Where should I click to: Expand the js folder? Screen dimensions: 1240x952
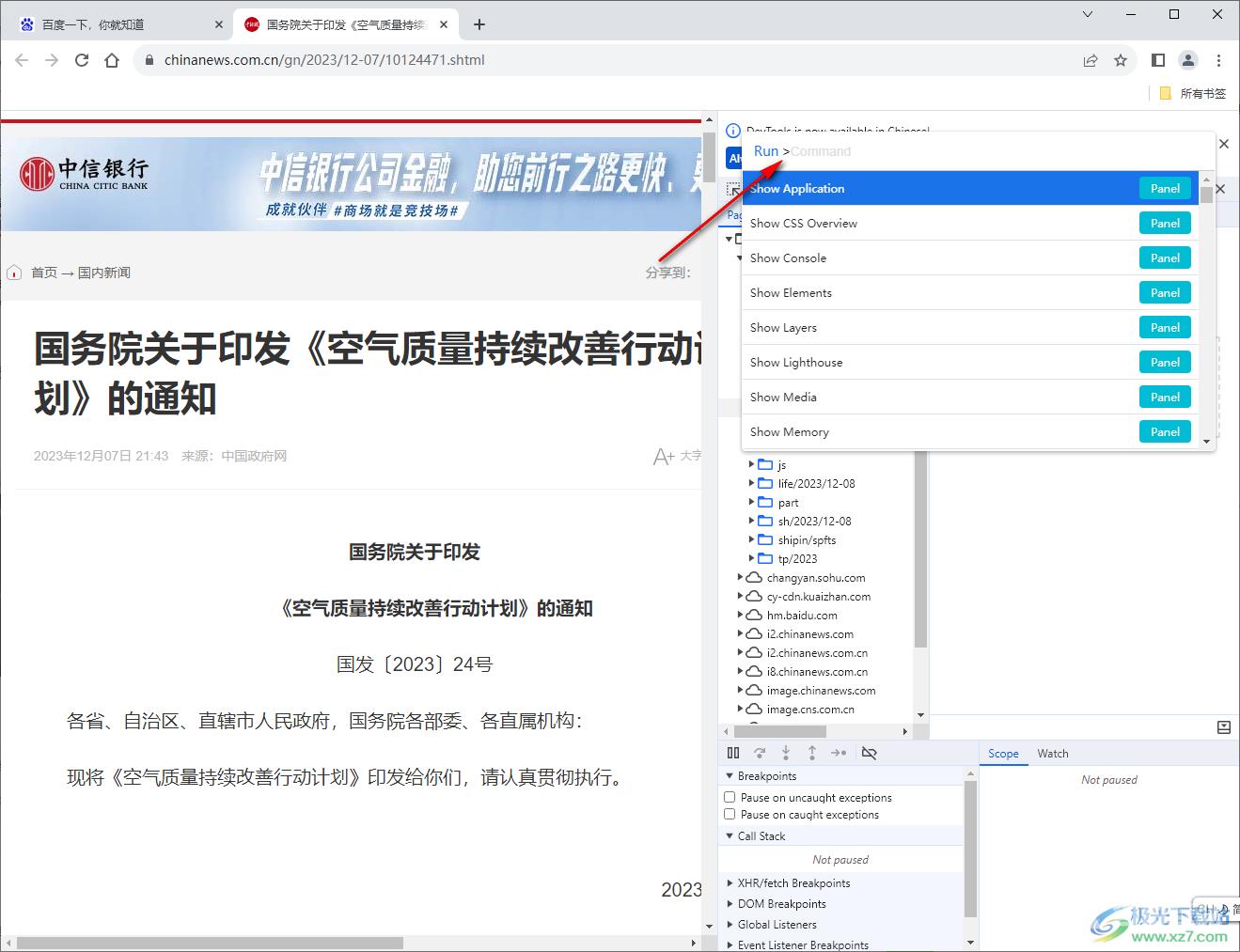[x=751, y=464]
